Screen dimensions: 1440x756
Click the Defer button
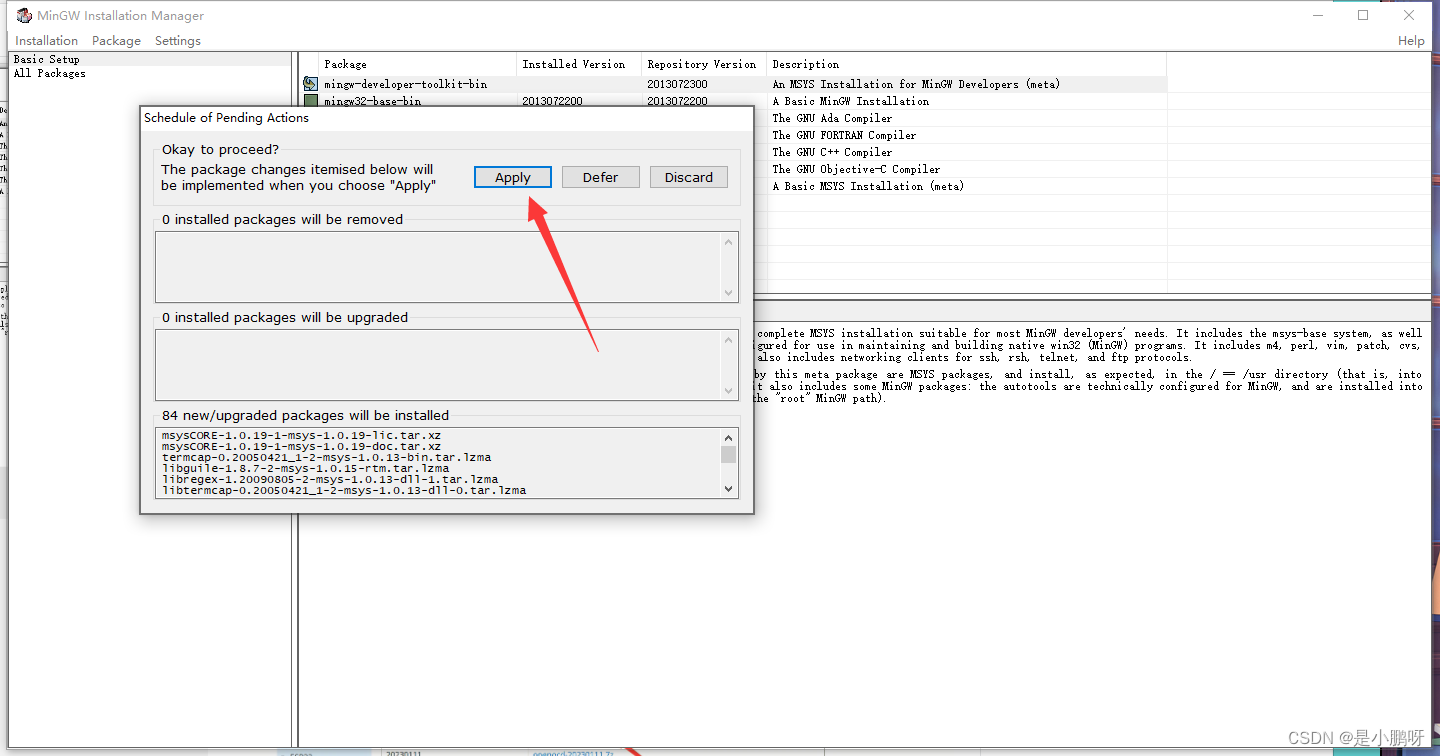pos(600,177)
